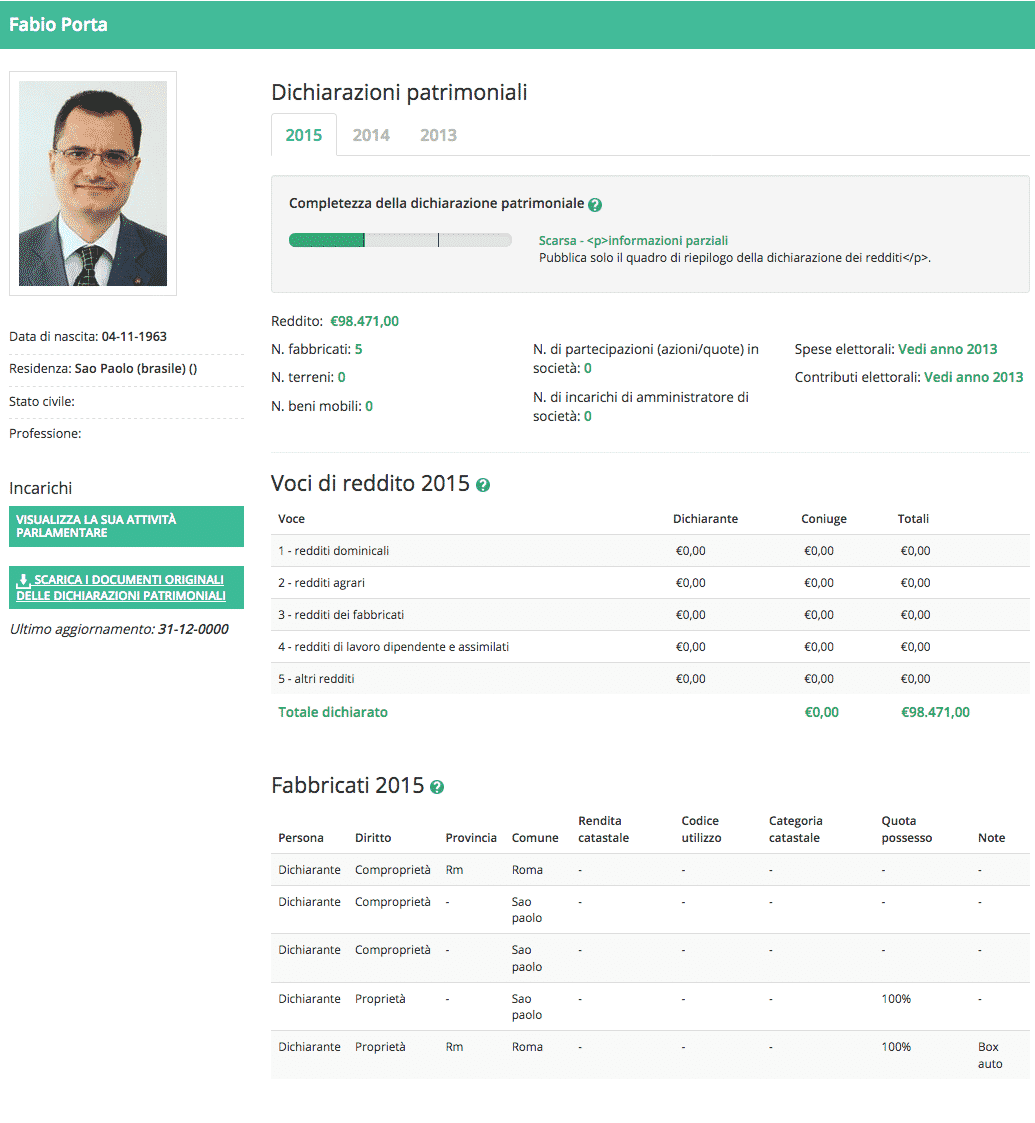
Task: Click Professione label in sidebar
Action: pyautogui.click(x=45, y=434)
